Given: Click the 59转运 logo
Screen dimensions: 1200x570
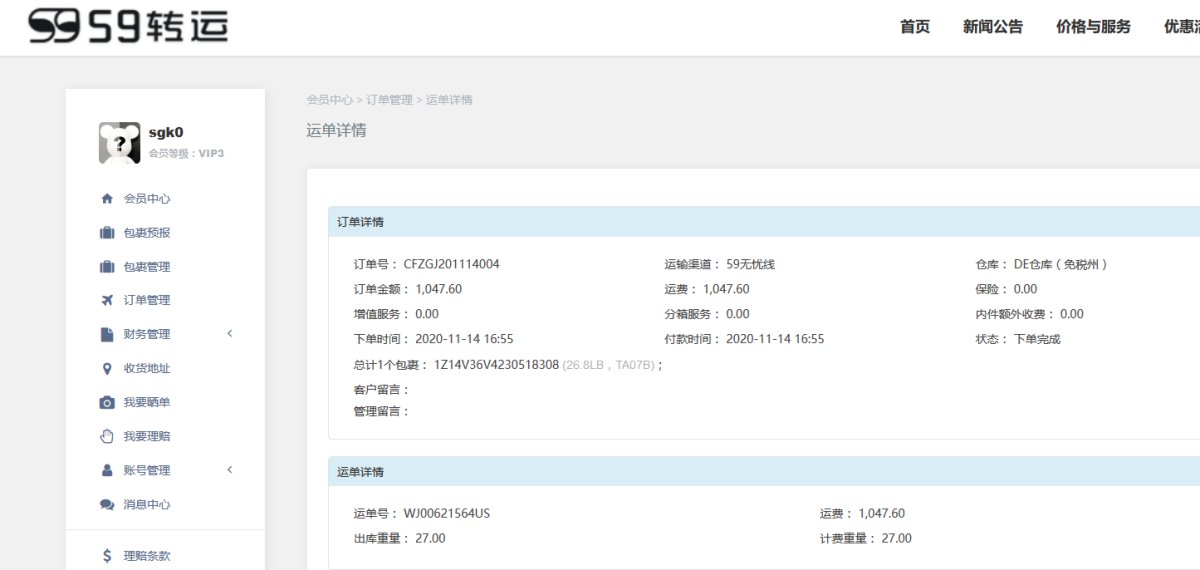Looking at the screenshot, I should point(128,27).
